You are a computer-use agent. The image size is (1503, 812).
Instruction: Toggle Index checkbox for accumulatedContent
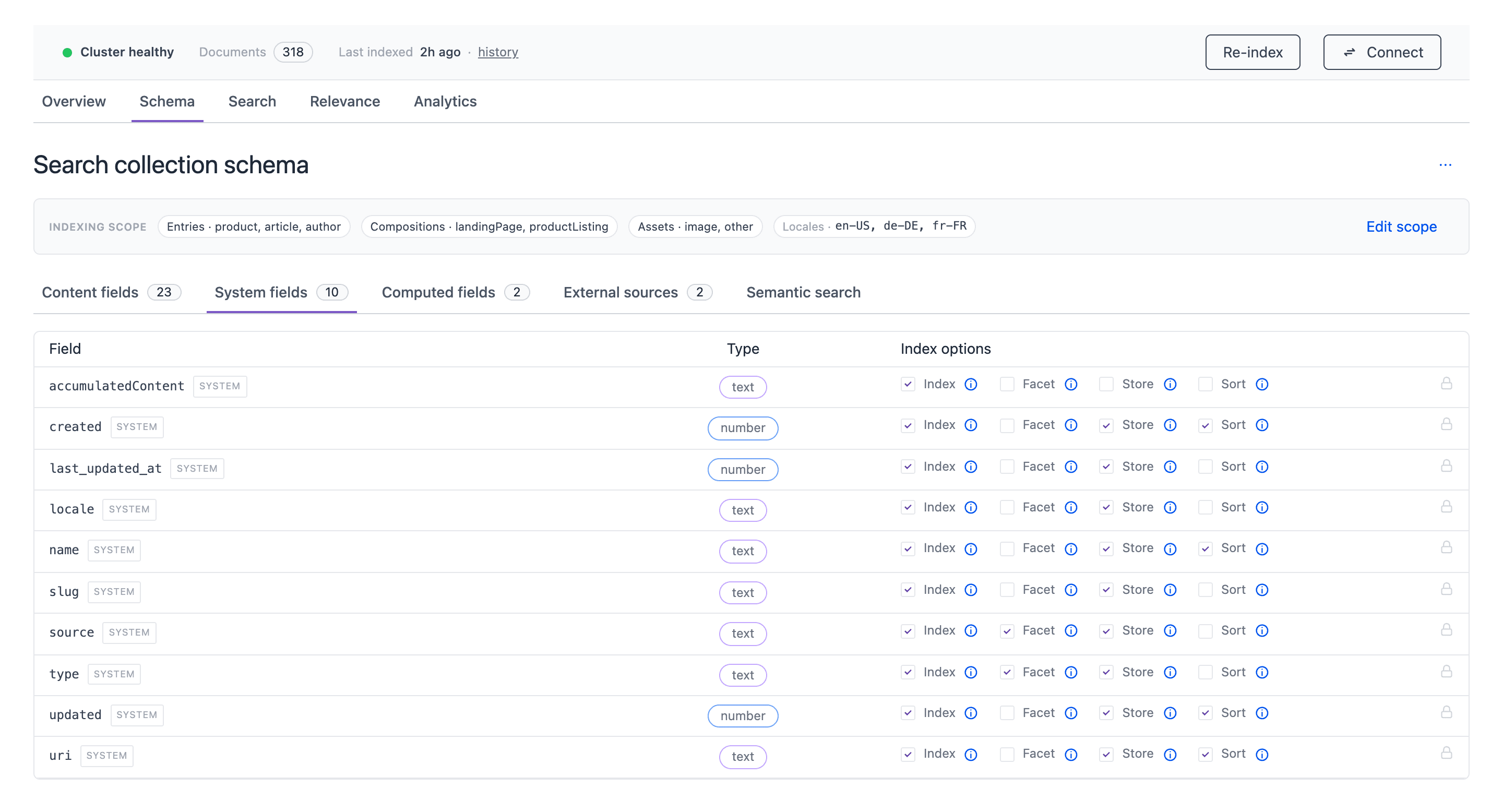(x=908, y=385)
